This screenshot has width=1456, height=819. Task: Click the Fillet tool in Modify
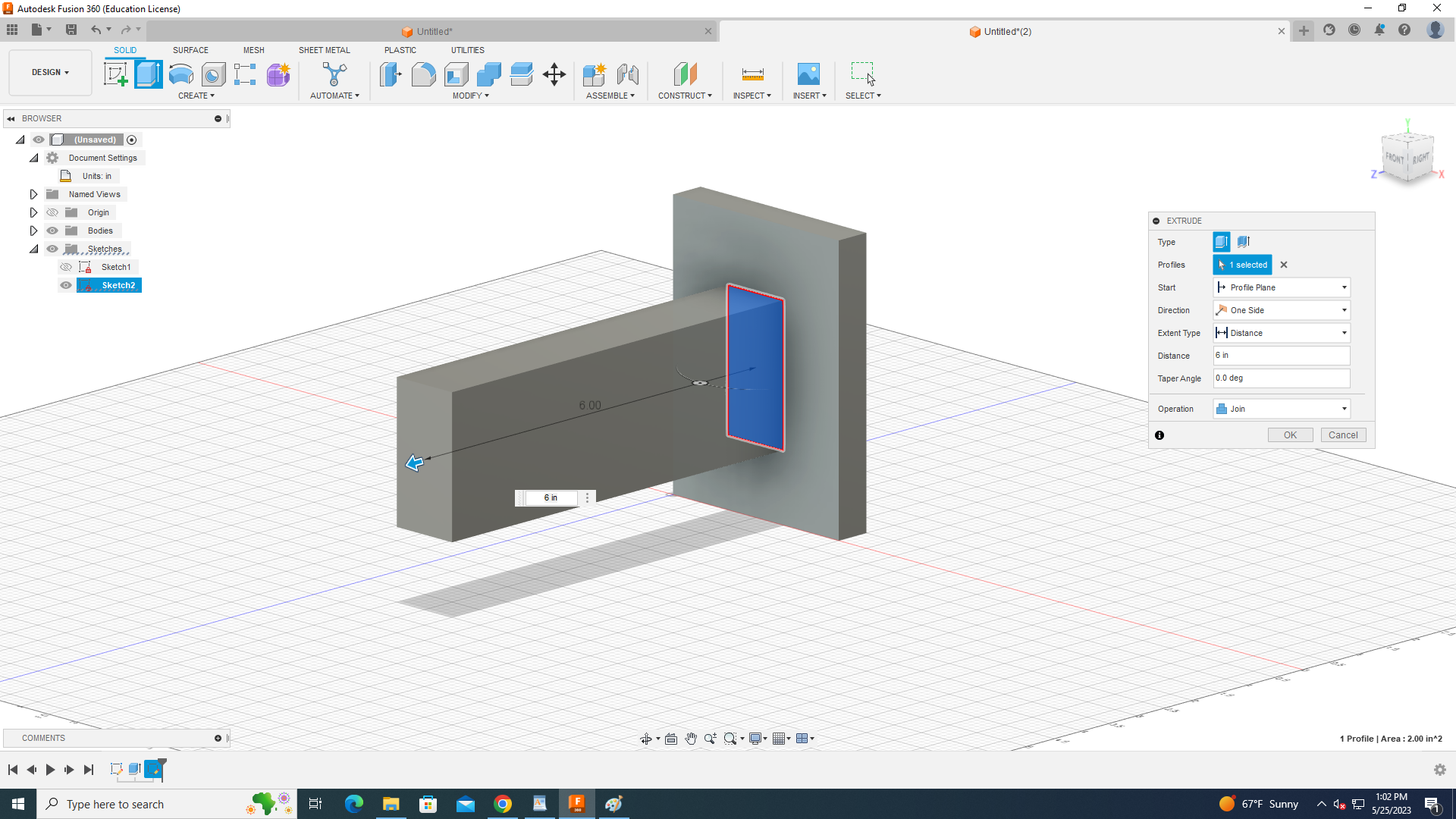(423, 74)
